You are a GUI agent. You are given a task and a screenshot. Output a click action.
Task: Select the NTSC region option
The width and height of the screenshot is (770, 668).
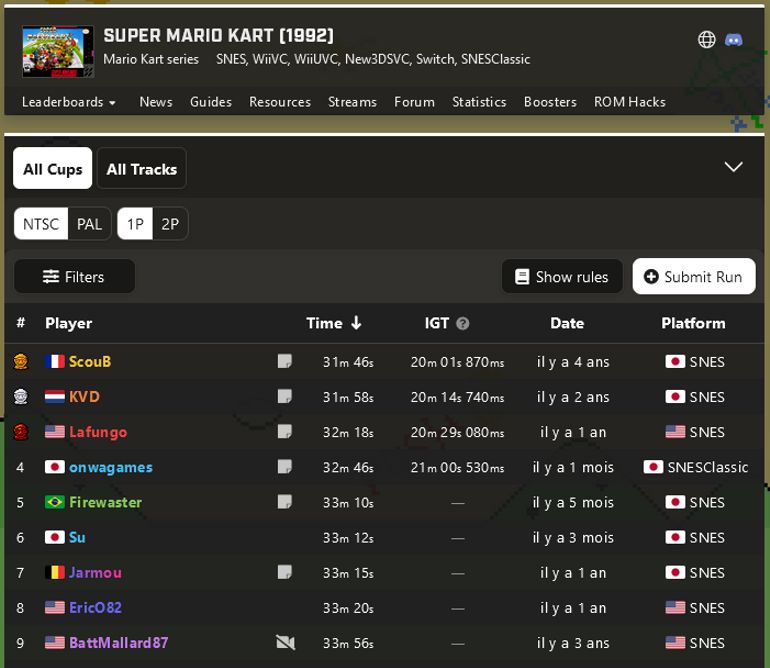pos(41,224)
